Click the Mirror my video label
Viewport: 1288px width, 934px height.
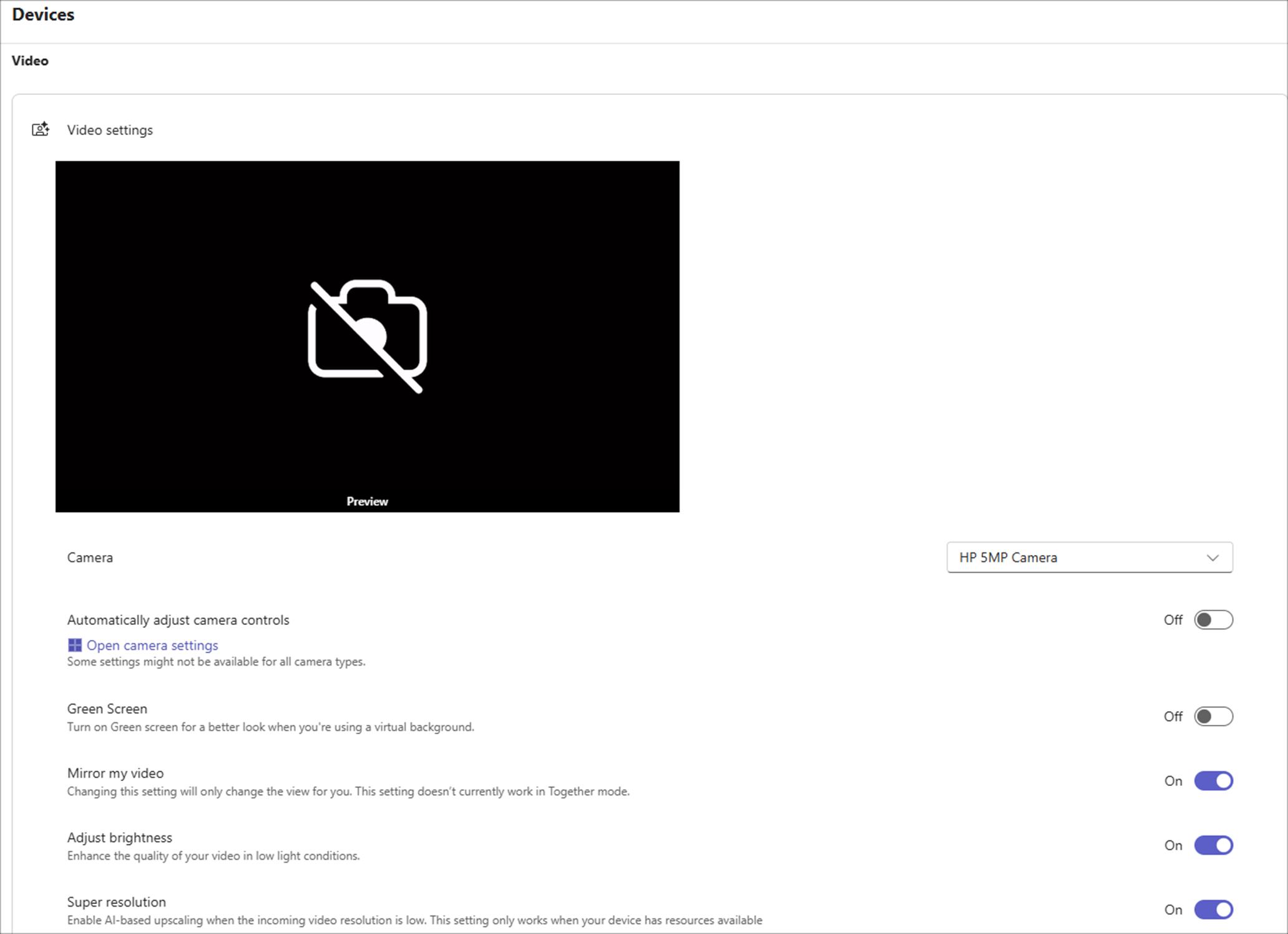(x=115, y=773)
